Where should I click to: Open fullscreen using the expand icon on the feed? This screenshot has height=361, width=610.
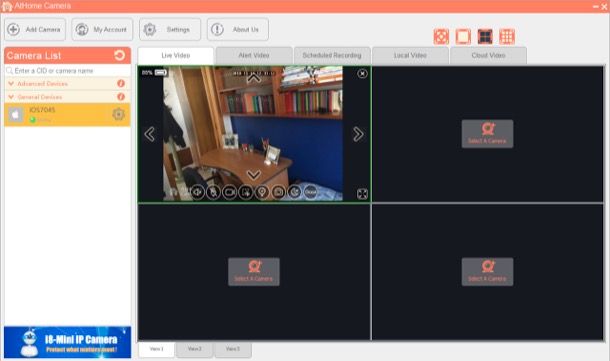pos(362,194)
